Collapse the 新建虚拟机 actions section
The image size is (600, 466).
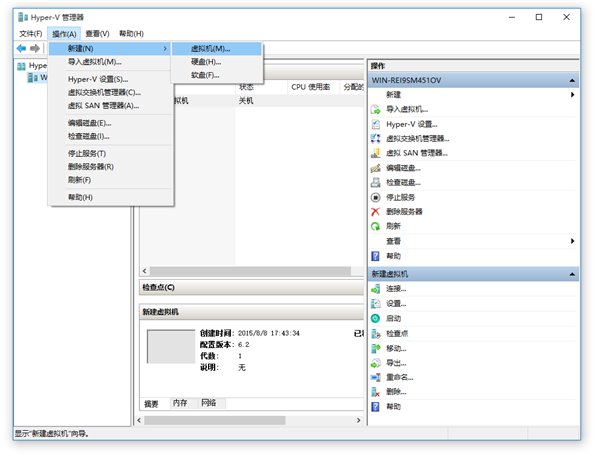point(572,274)
